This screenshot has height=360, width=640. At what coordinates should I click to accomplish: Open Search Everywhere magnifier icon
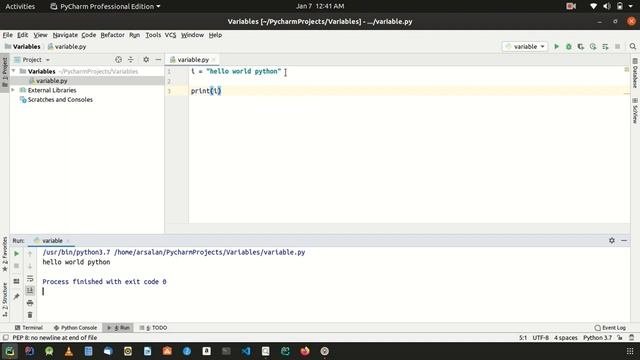pos(633,47)
